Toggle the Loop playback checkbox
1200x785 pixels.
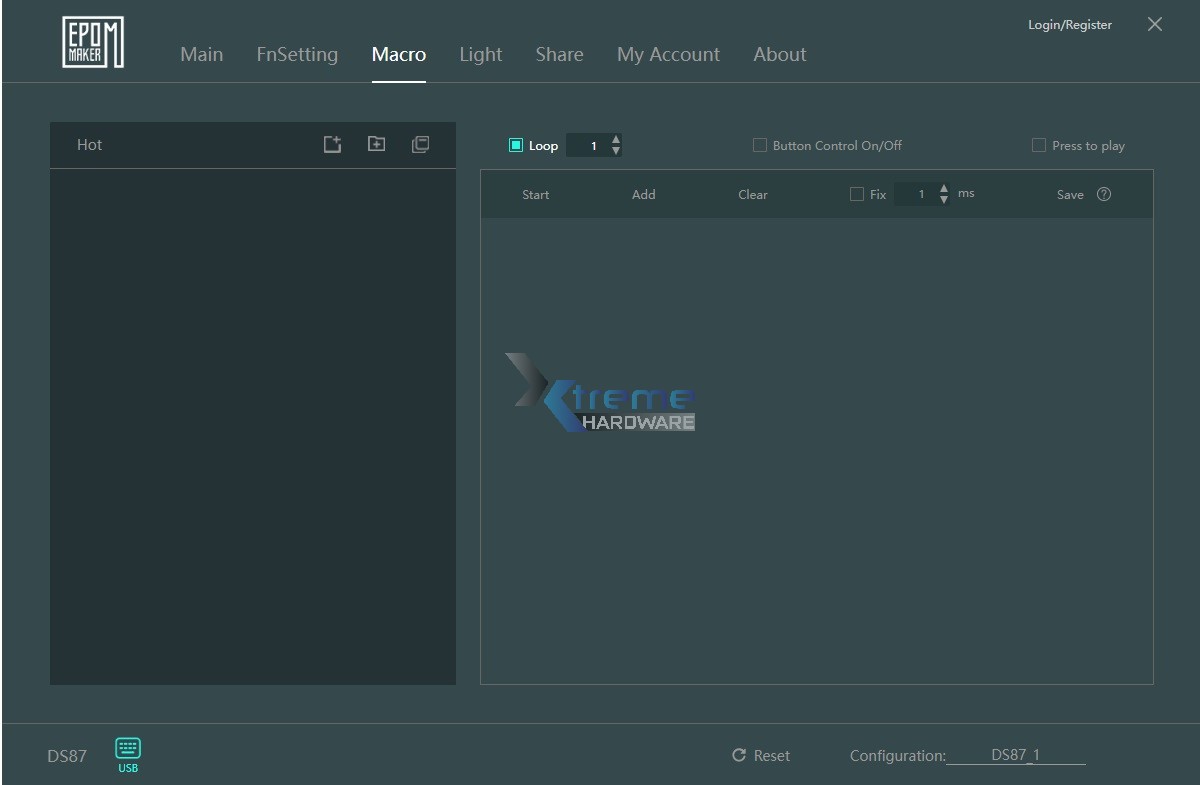[x=516, y=145]
